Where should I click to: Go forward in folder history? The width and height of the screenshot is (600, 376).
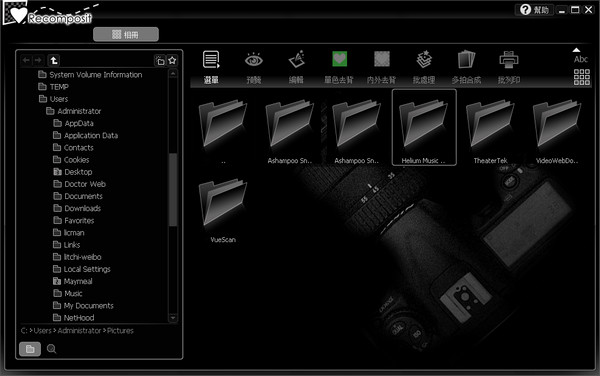[x=38, y=60]
